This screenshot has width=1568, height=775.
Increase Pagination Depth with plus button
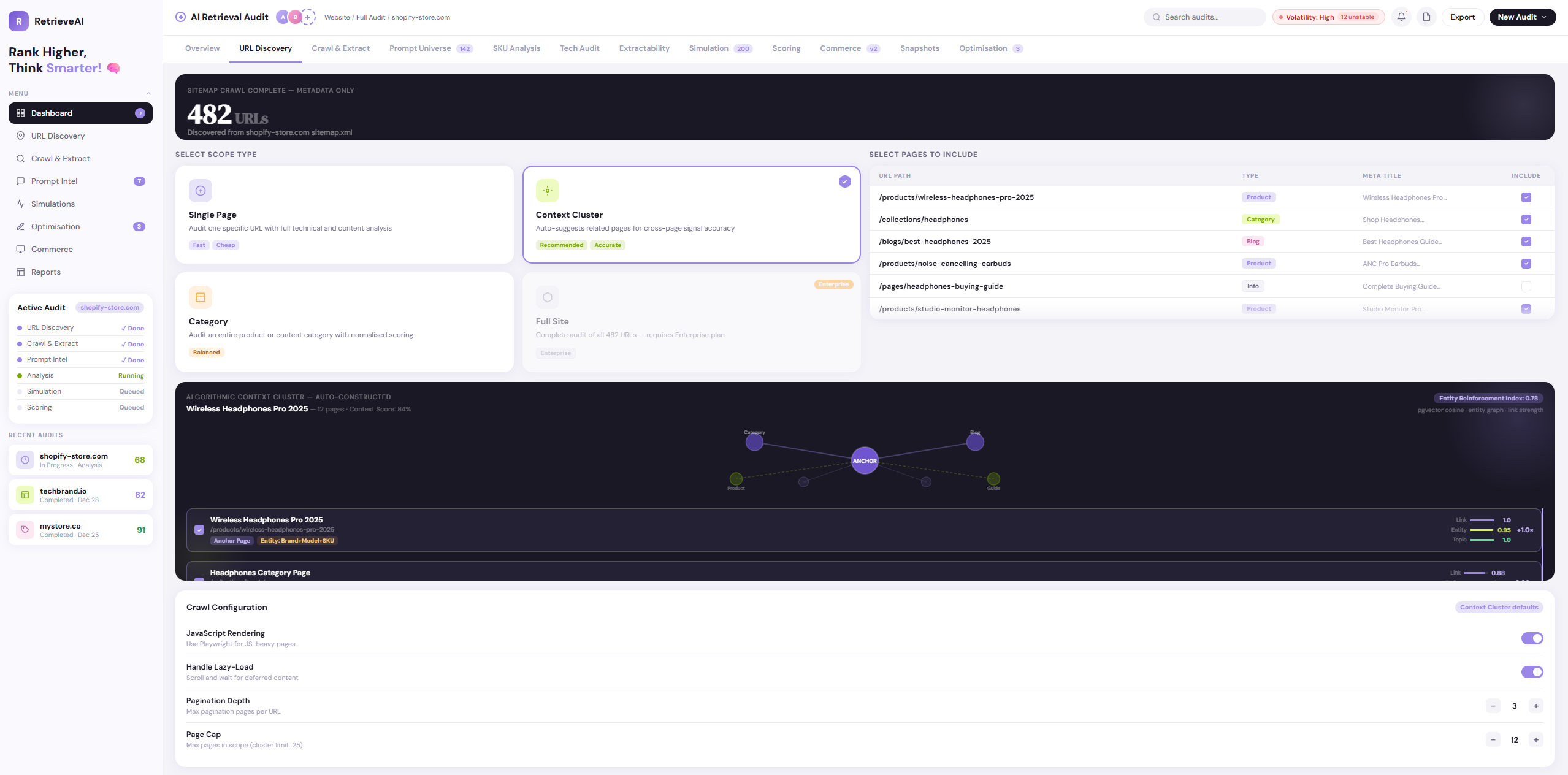pos(1535,706)
